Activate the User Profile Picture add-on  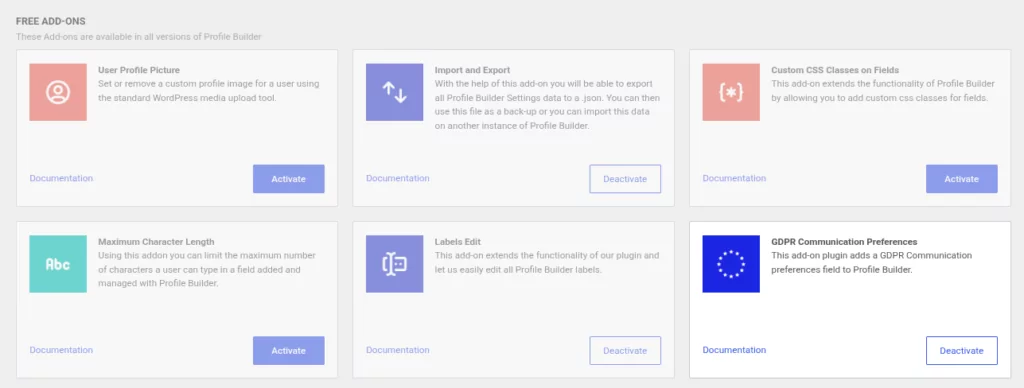pyautogui.click(x=289, y=179)
